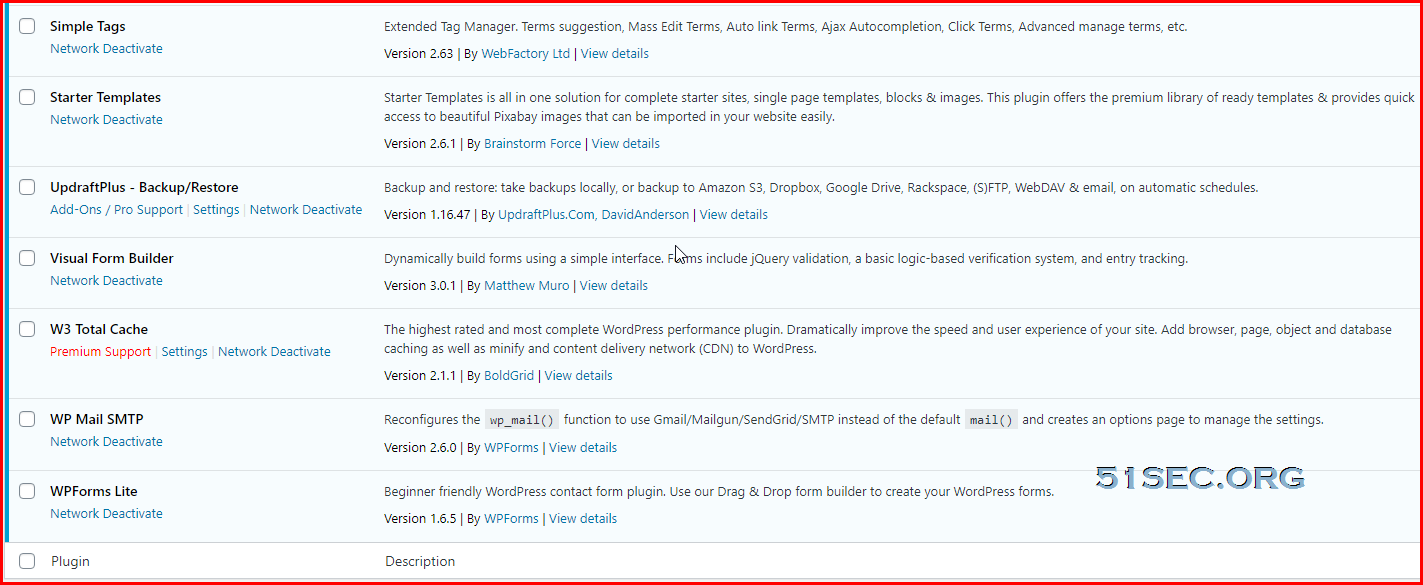The width and height of the screenshot is (1423, 585).
Task: View details for WP Mail SMTP
Action: pos(582,447)
